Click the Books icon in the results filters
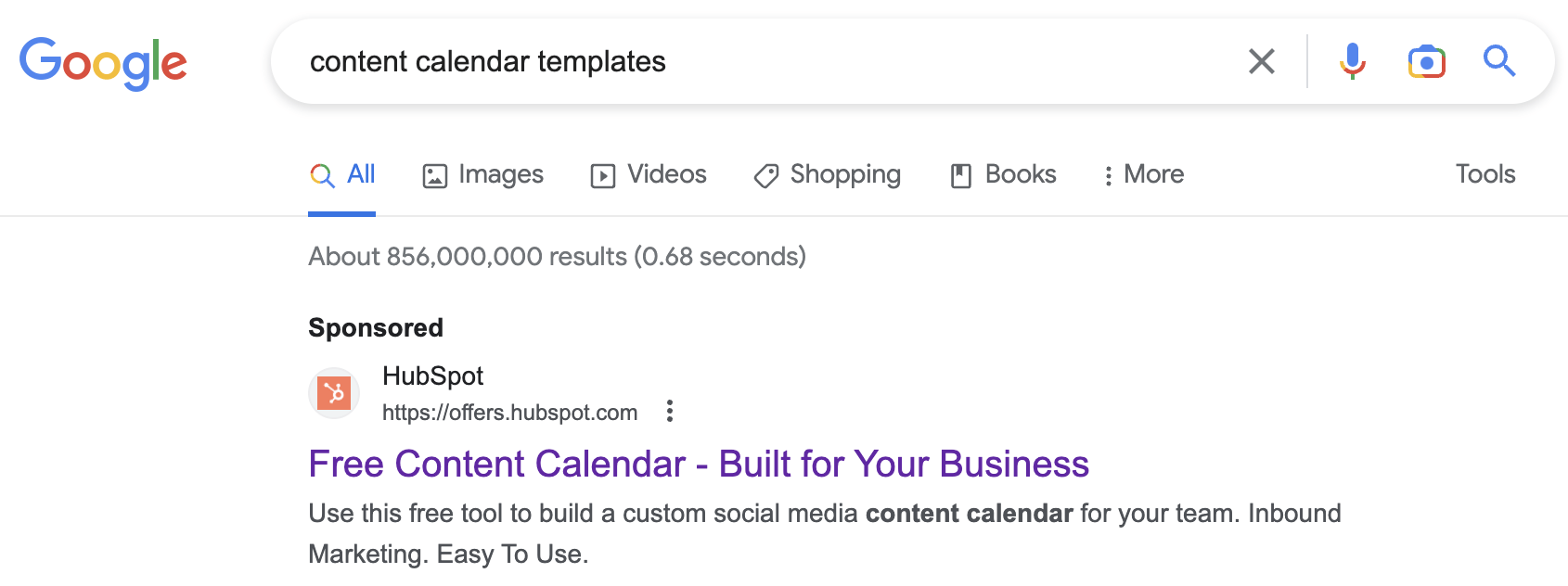Screen dimensions: 1568x586 pyautogui.click(x=959, y=174)
